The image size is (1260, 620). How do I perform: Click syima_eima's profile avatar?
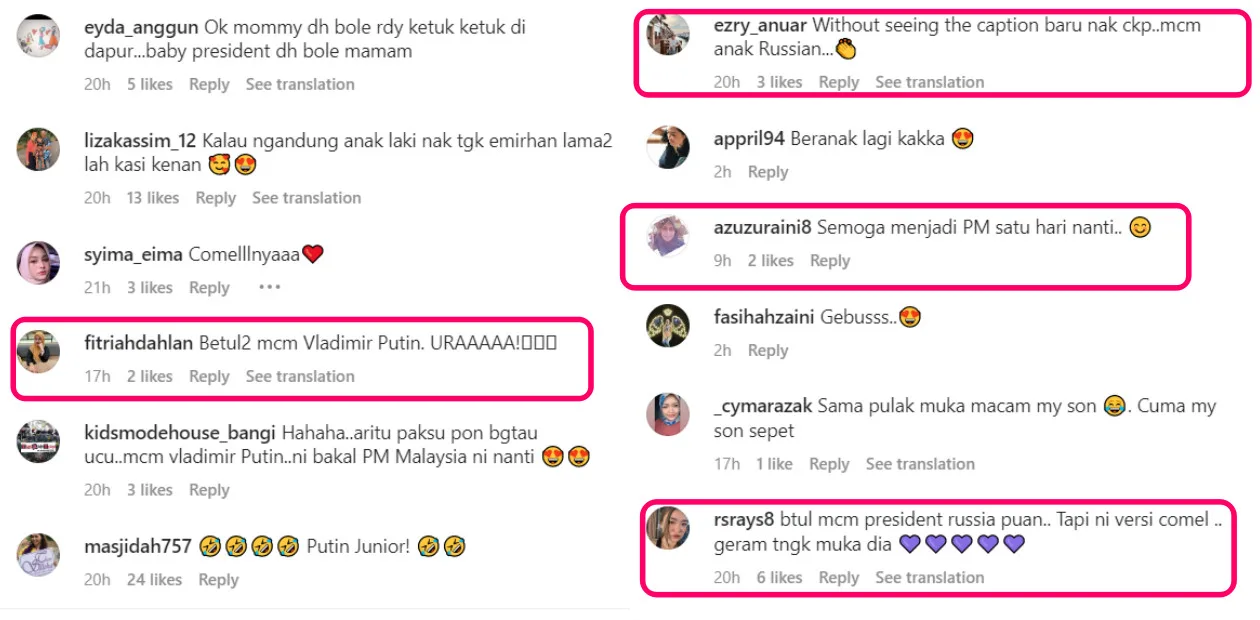coord(39,263)
